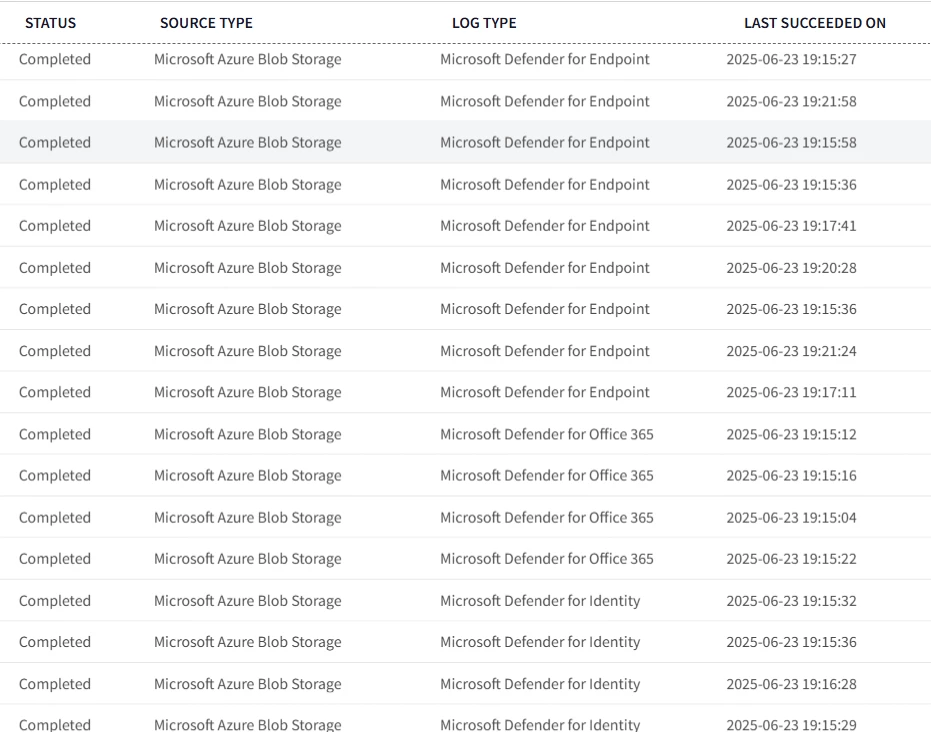Click Microsoft Azure Blob Storage in 19:20:28 row
Viewport: 931px width, 732px height.
click(248, 268)
